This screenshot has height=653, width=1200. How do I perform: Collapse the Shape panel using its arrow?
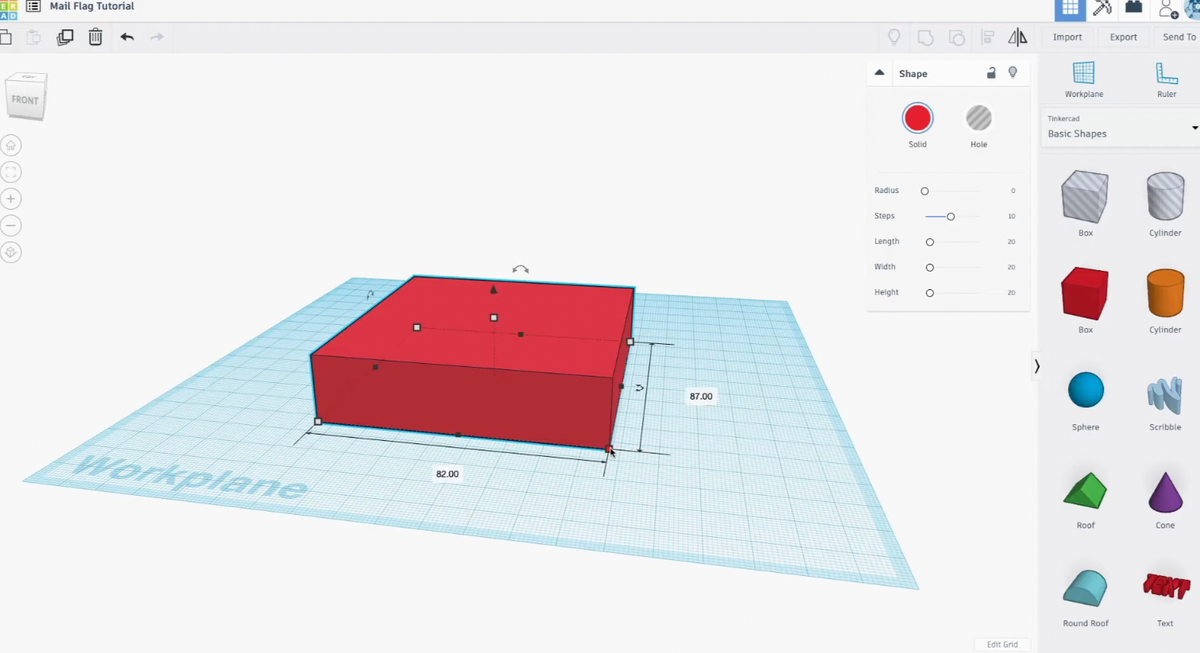click(x=878, y=72)
